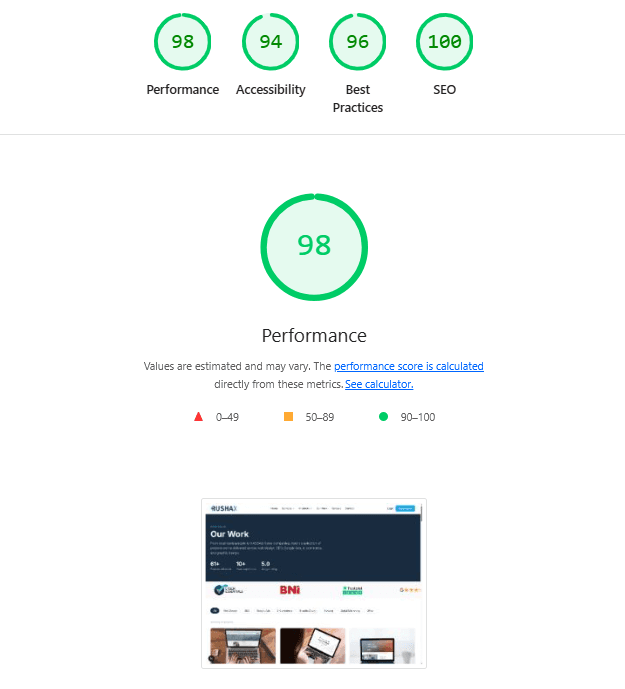The height and width of the screenshot is (689, 625).
Task: Open the SEO score gauge showing 100
Action: pos(444,42)
